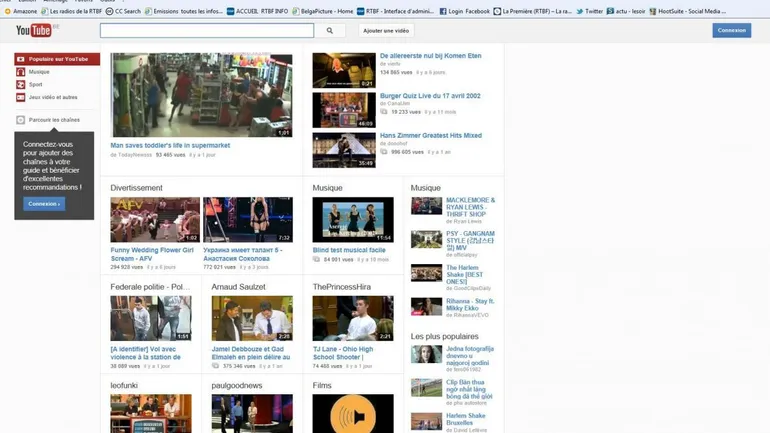Open the Sport icon in sidebar
The height and width of the screenshot is (433, 770).
(x=21, y=85)
